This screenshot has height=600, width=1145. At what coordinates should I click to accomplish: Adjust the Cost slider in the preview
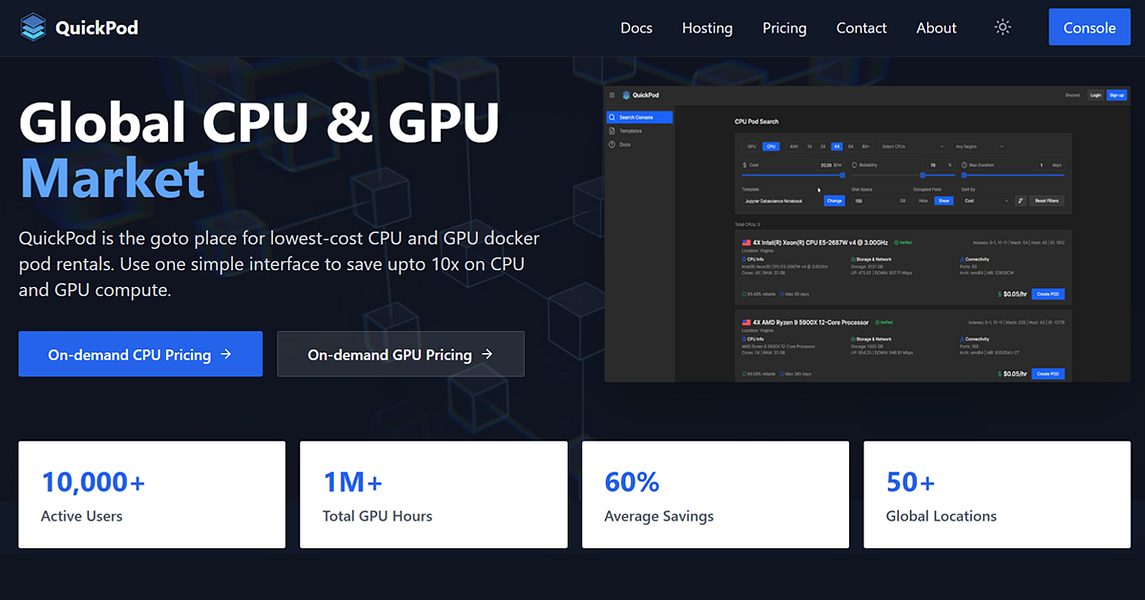pyautogui.click(x=794, y=175)
